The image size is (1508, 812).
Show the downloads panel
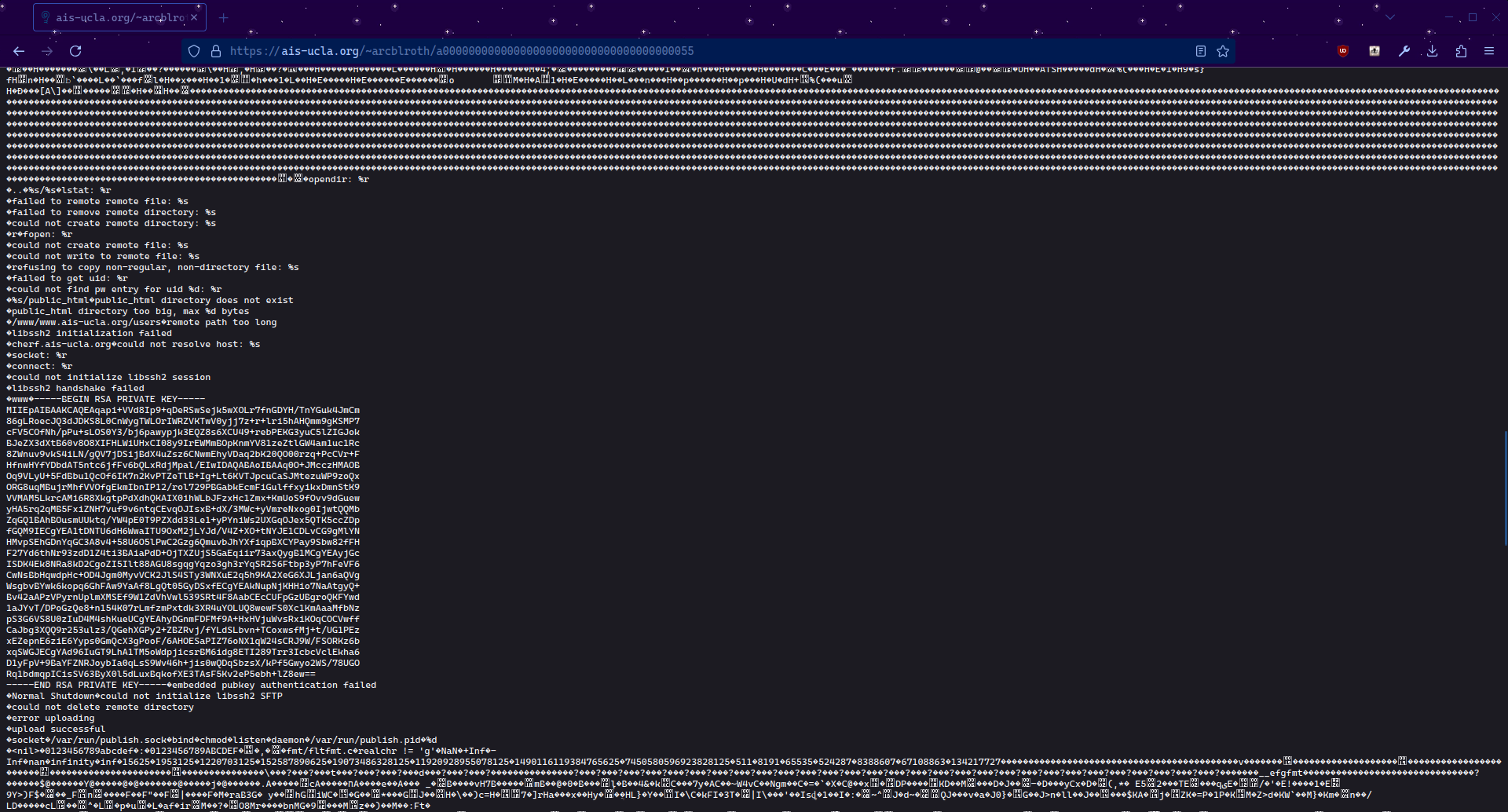(x=1433, y=51)
